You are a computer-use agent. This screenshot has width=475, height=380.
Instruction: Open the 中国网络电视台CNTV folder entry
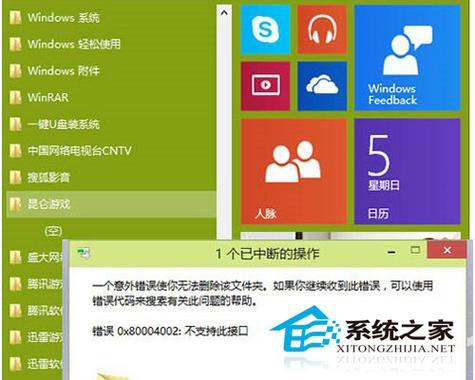point(111,151)
